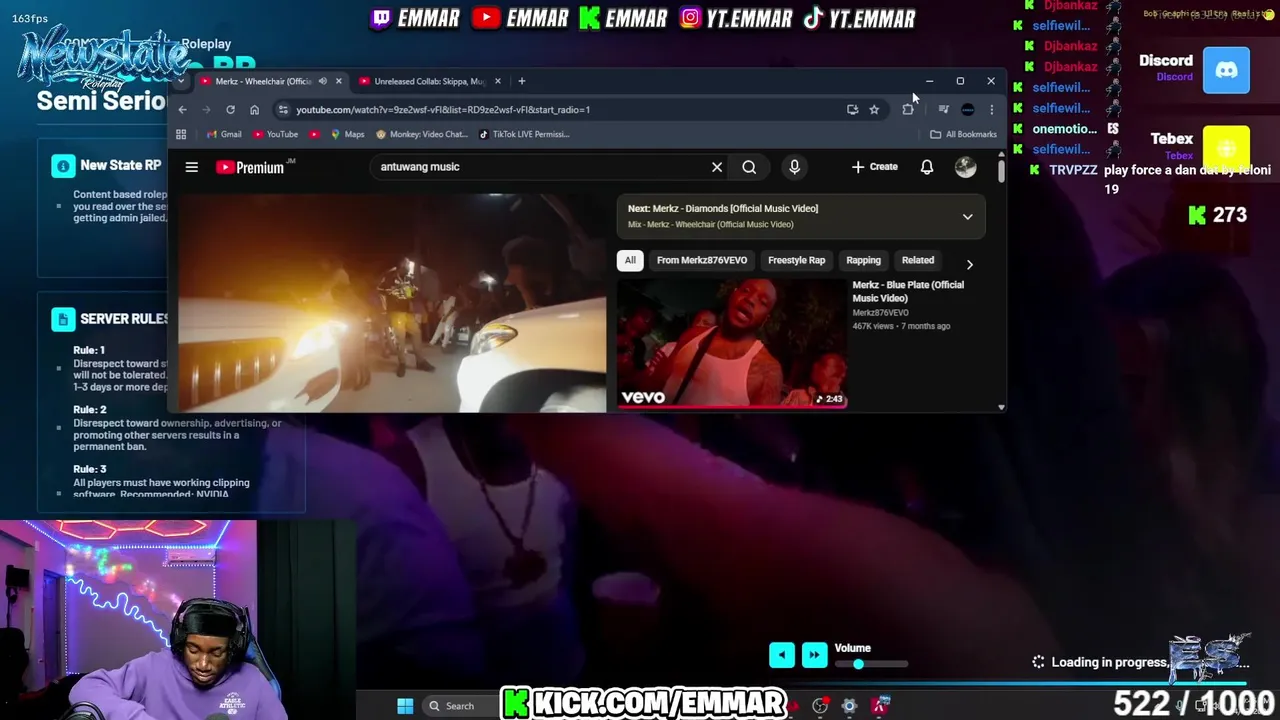Select the Freestyle Rap chip
Screen dimensions: 1280x720
click(x=796, y=260)
